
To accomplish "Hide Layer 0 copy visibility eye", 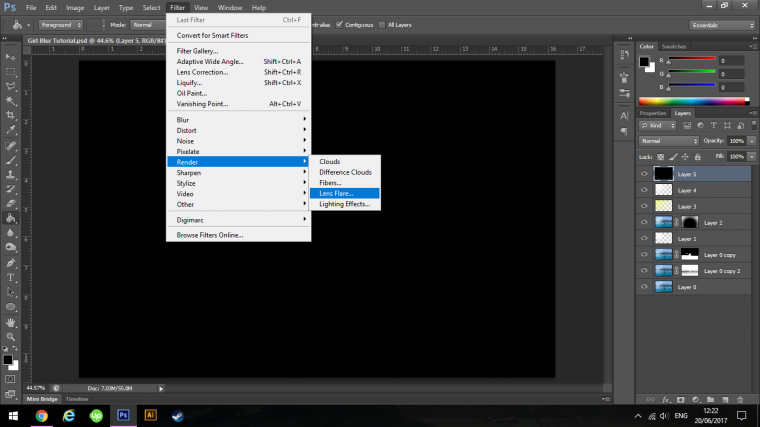I will (x=644, y=254).
